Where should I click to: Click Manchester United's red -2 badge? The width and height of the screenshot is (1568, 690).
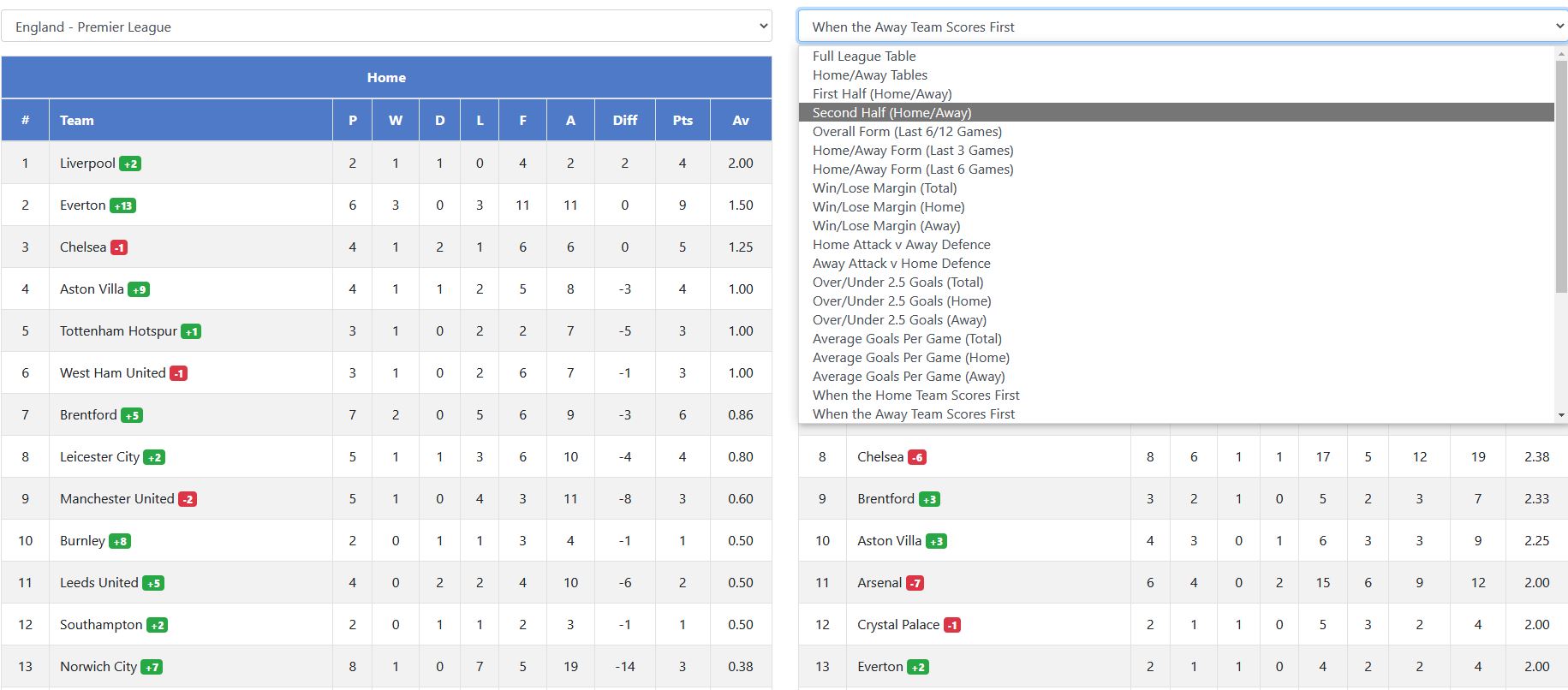tap(188, 498)
